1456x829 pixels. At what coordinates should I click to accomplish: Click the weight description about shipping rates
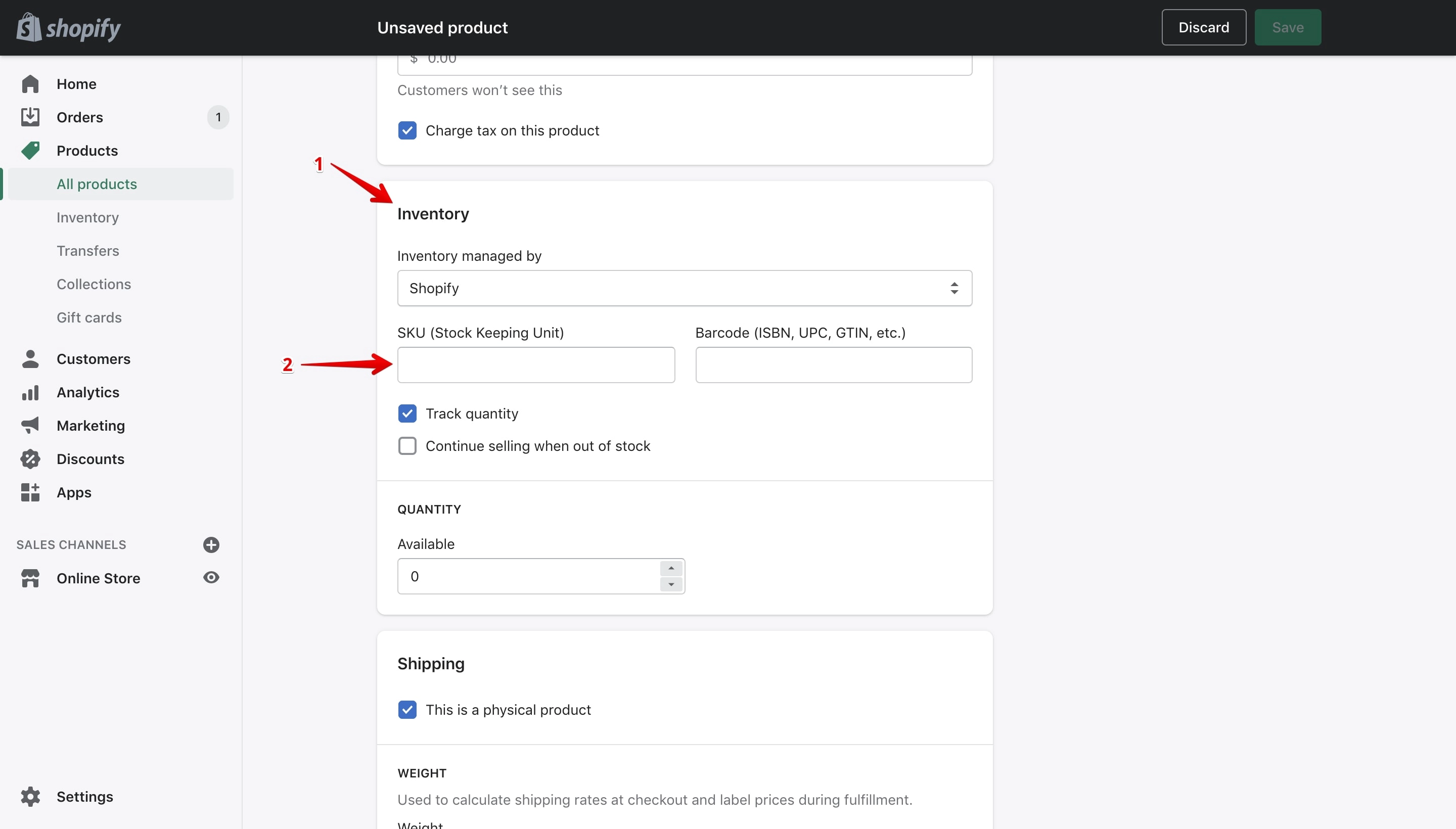654,799
